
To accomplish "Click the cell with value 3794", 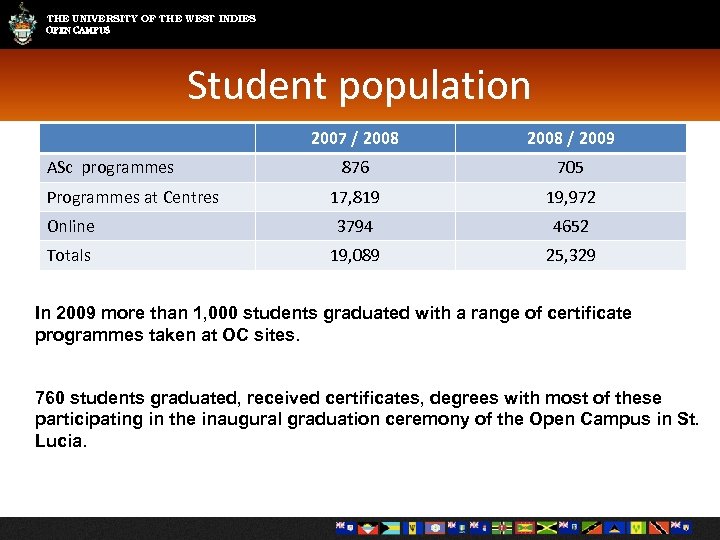I will click(355, 226).
